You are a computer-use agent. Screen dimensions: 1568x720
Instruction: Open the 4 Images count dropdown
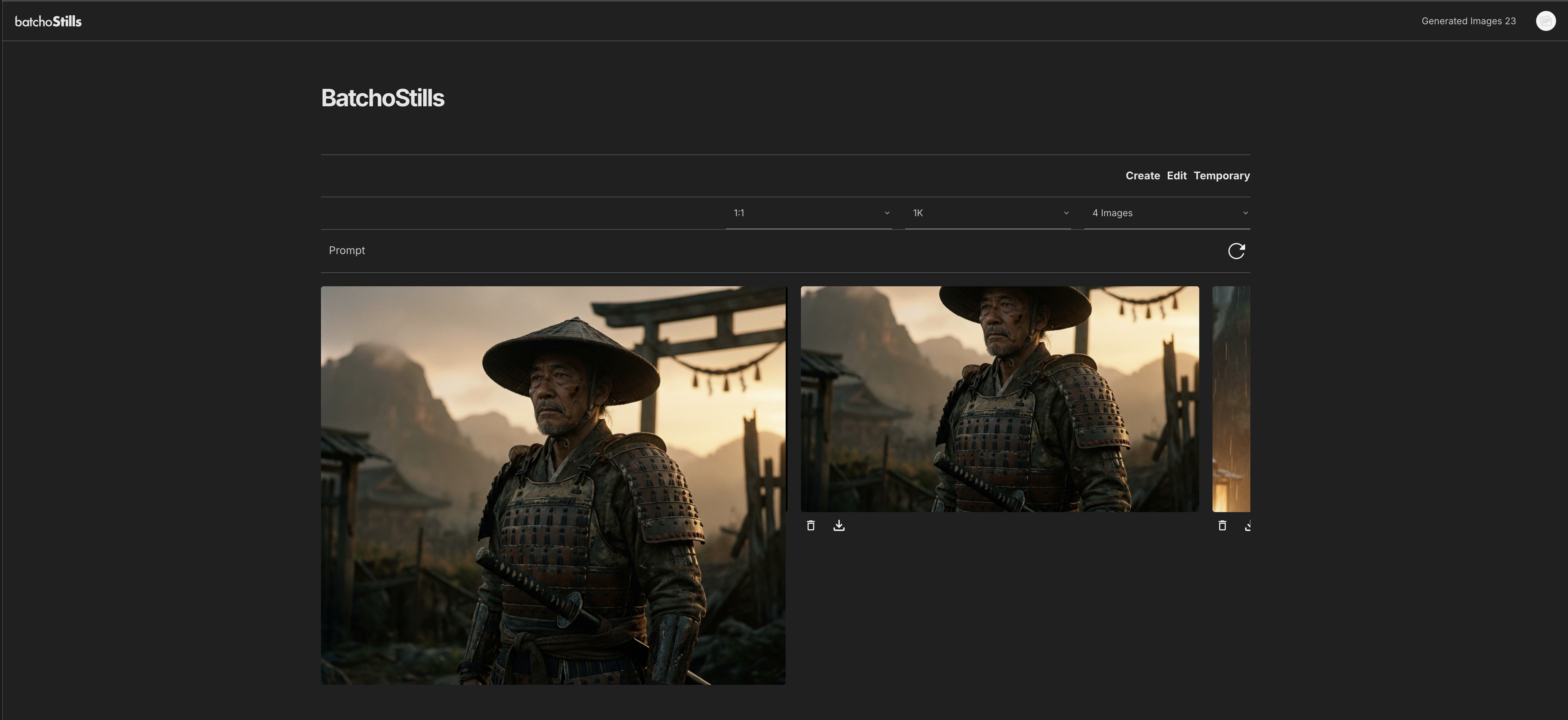pyautogui.click(x=1166, y=213)
